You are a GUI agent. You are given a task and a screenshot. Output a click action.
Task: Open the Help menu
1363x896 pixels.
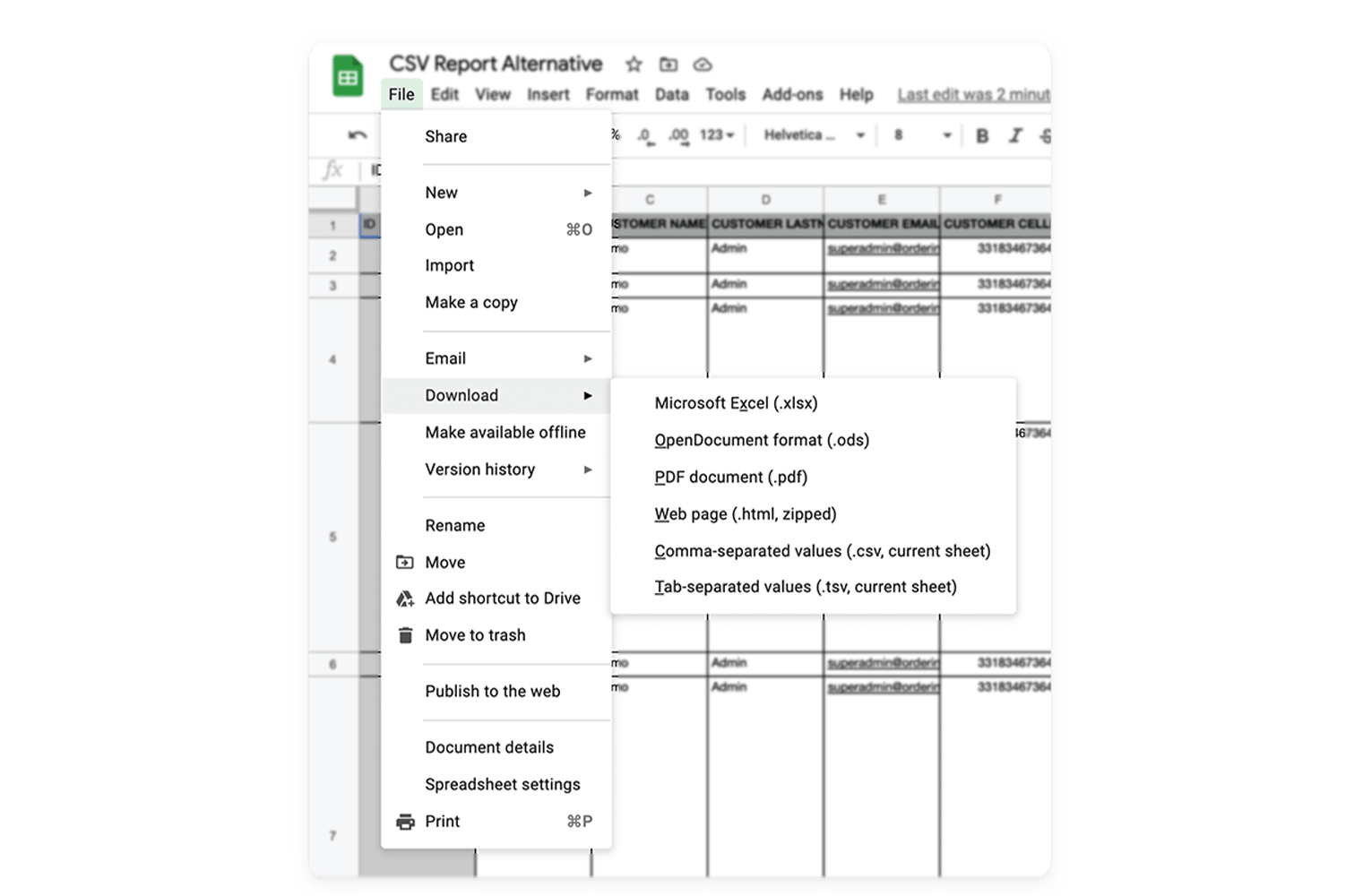[856, 94]
